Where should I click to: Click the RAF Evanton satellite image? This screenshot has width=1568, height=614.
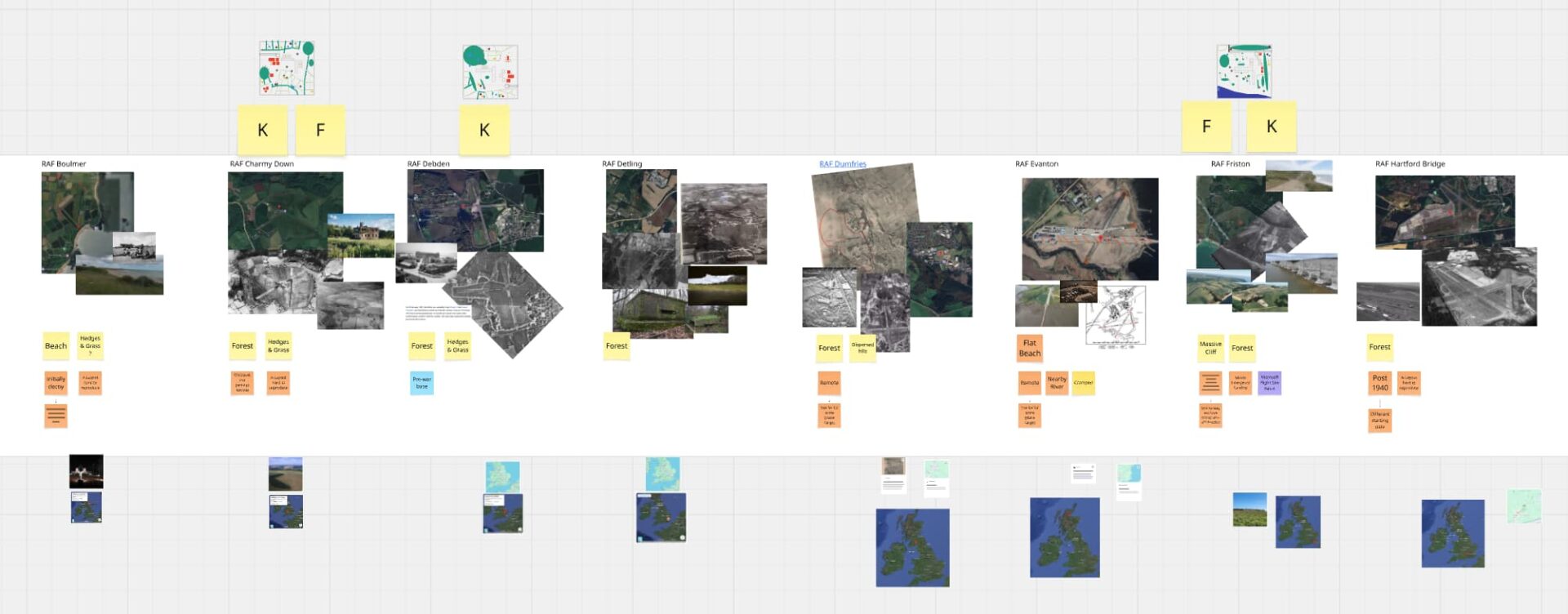click(x=1089, y=229)
